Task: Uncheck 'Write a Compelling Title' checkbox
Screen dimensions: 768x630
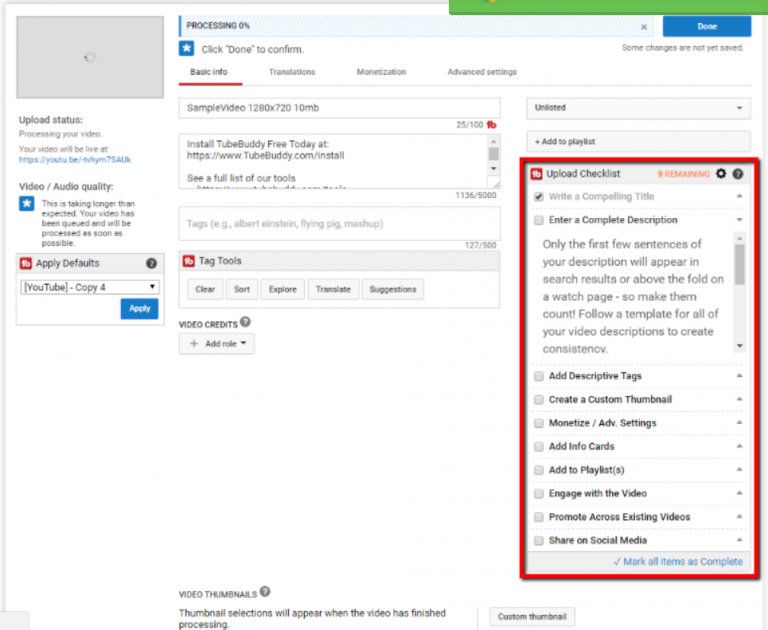Action: [539, 196]
